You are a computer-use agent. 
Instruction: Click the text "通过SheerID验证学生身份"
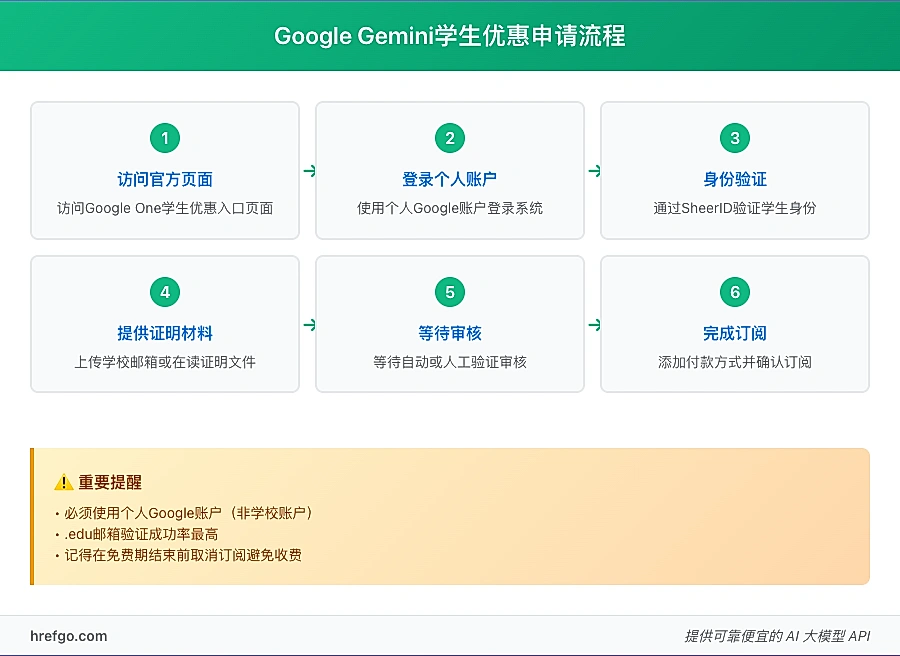tap(735, 208)
